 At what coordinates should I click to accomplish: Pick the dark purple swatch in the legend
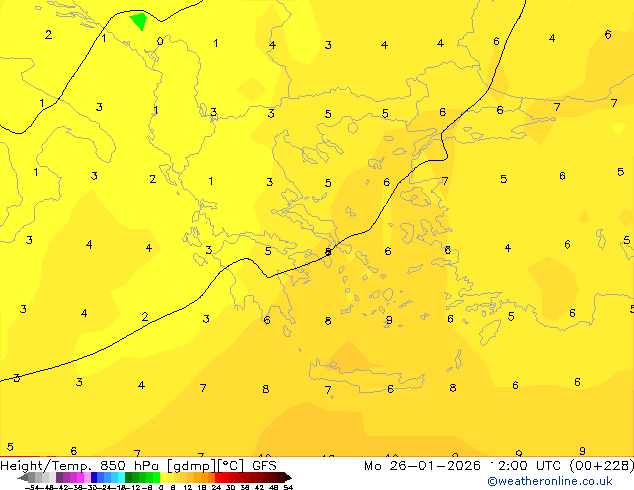click(x=59, y=477)
